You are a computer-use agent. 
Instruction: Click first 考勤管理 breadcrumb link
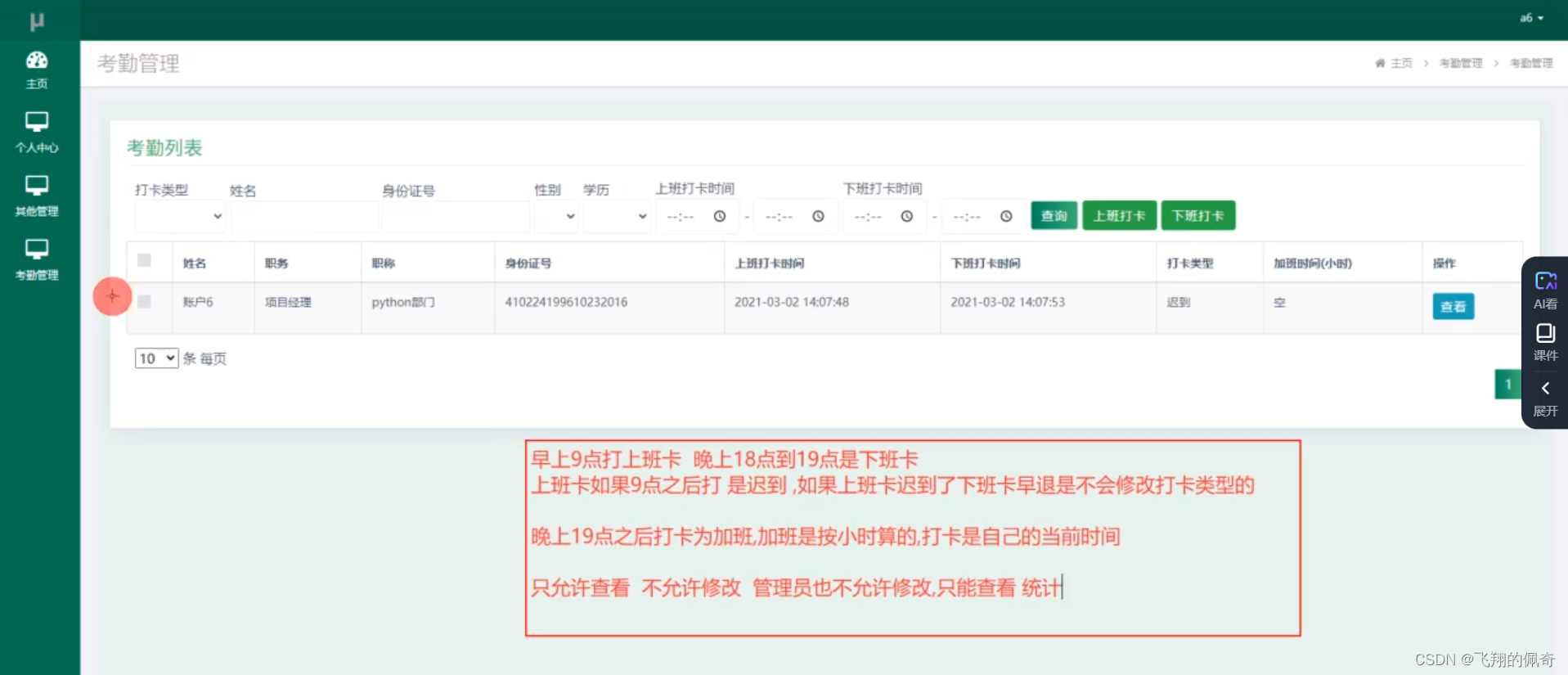[x=1461, y=63]
